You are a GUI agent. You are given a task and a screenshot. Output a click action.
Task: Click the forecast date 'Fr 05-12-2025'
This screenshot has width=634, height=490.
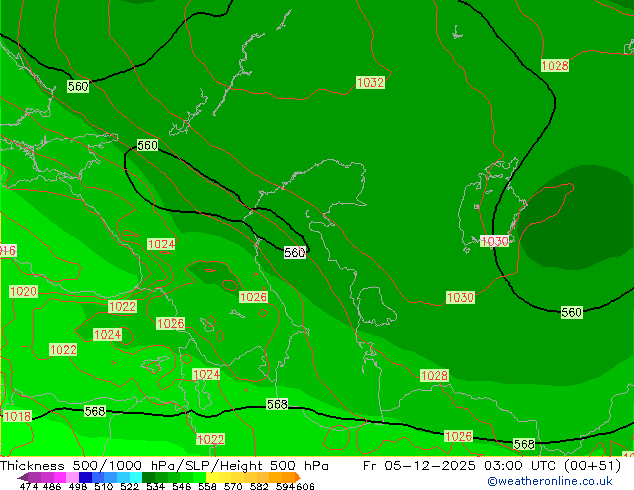coord(419,466)
